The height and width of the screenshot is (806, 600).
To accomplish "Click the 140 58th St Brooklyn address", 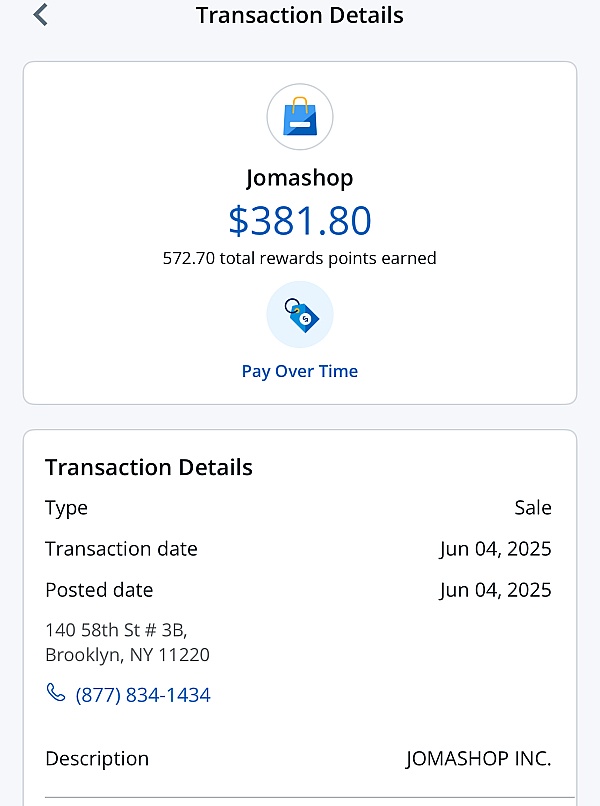I will (x=127, y=643).
